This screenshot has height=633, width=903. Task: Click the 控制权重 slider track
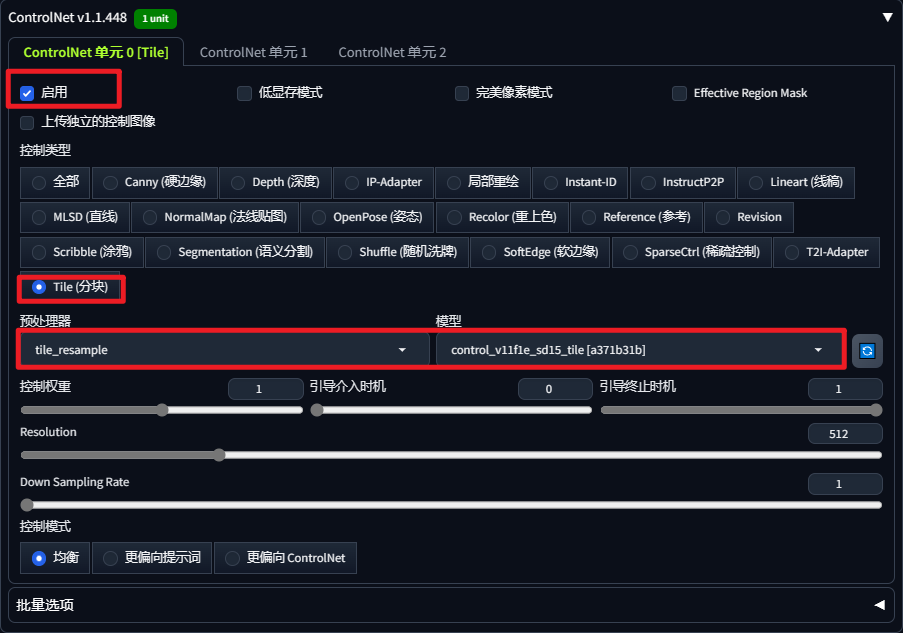(x=161, y=410)
